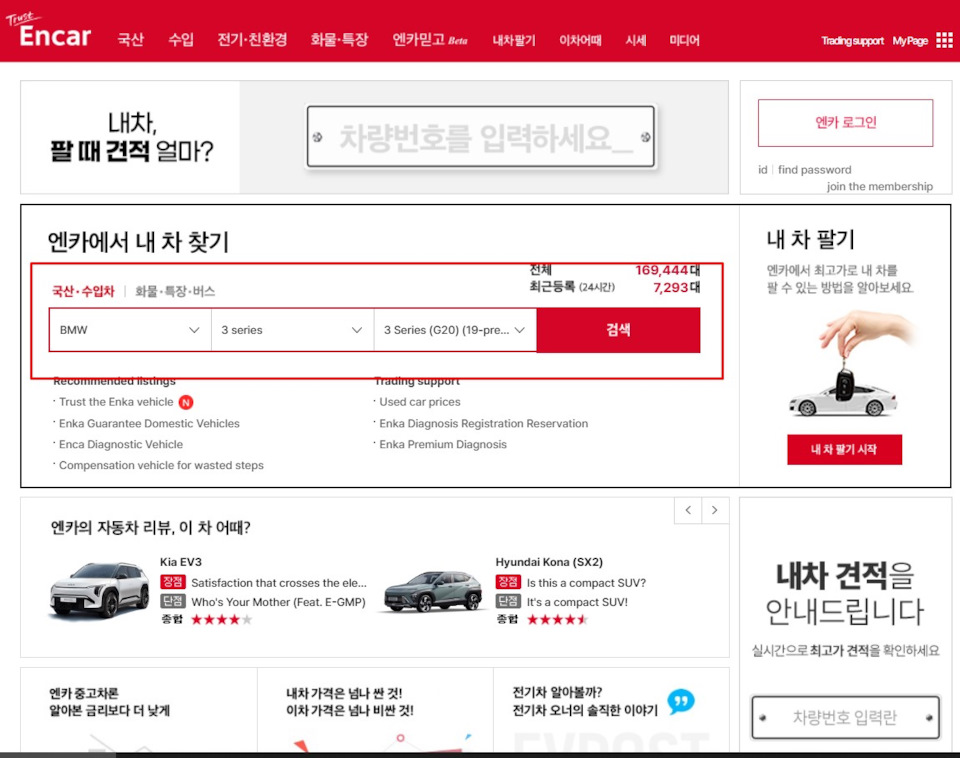
Task: Click 'Satisfaction that crosses the ele...' text
Action: tap(279, 583)
